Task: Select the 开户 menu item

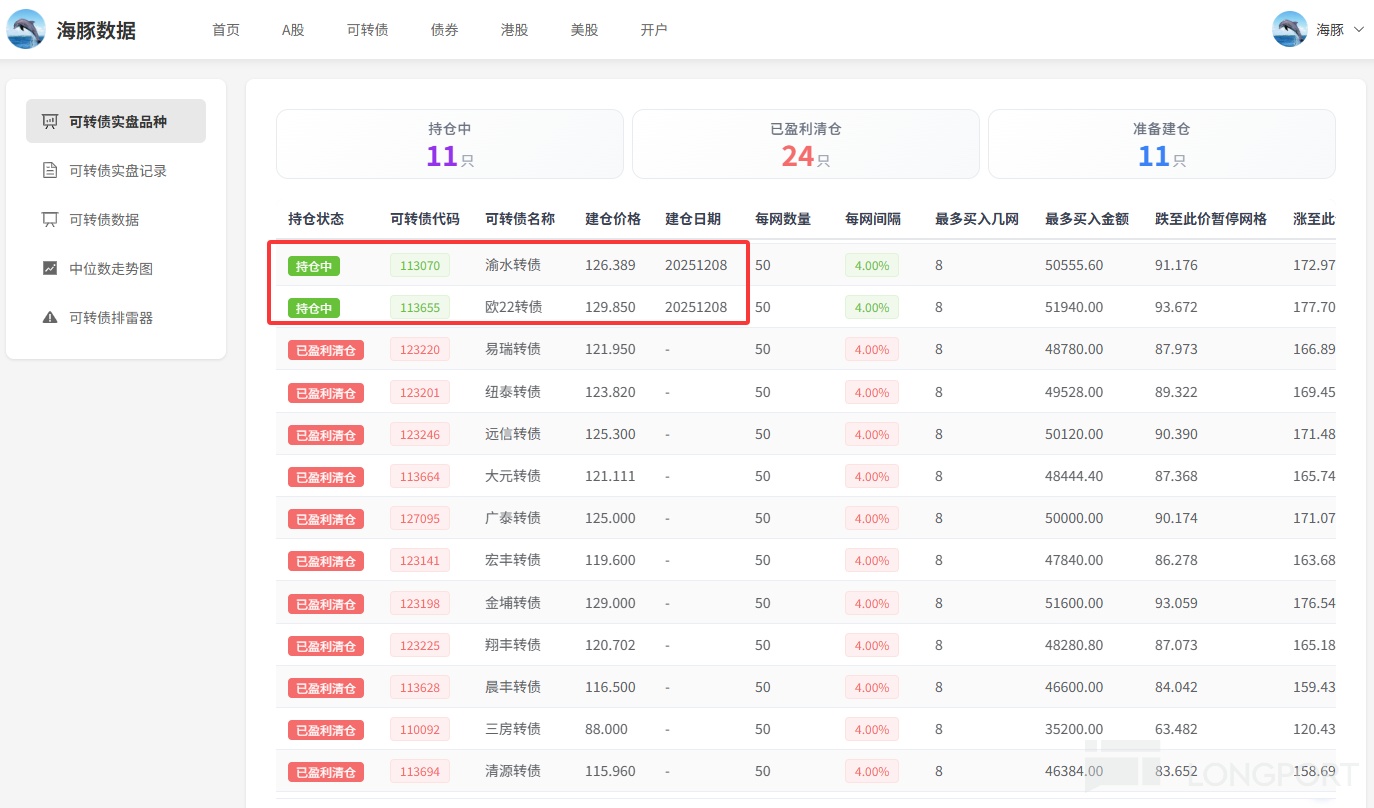Action: coord(654,30)
